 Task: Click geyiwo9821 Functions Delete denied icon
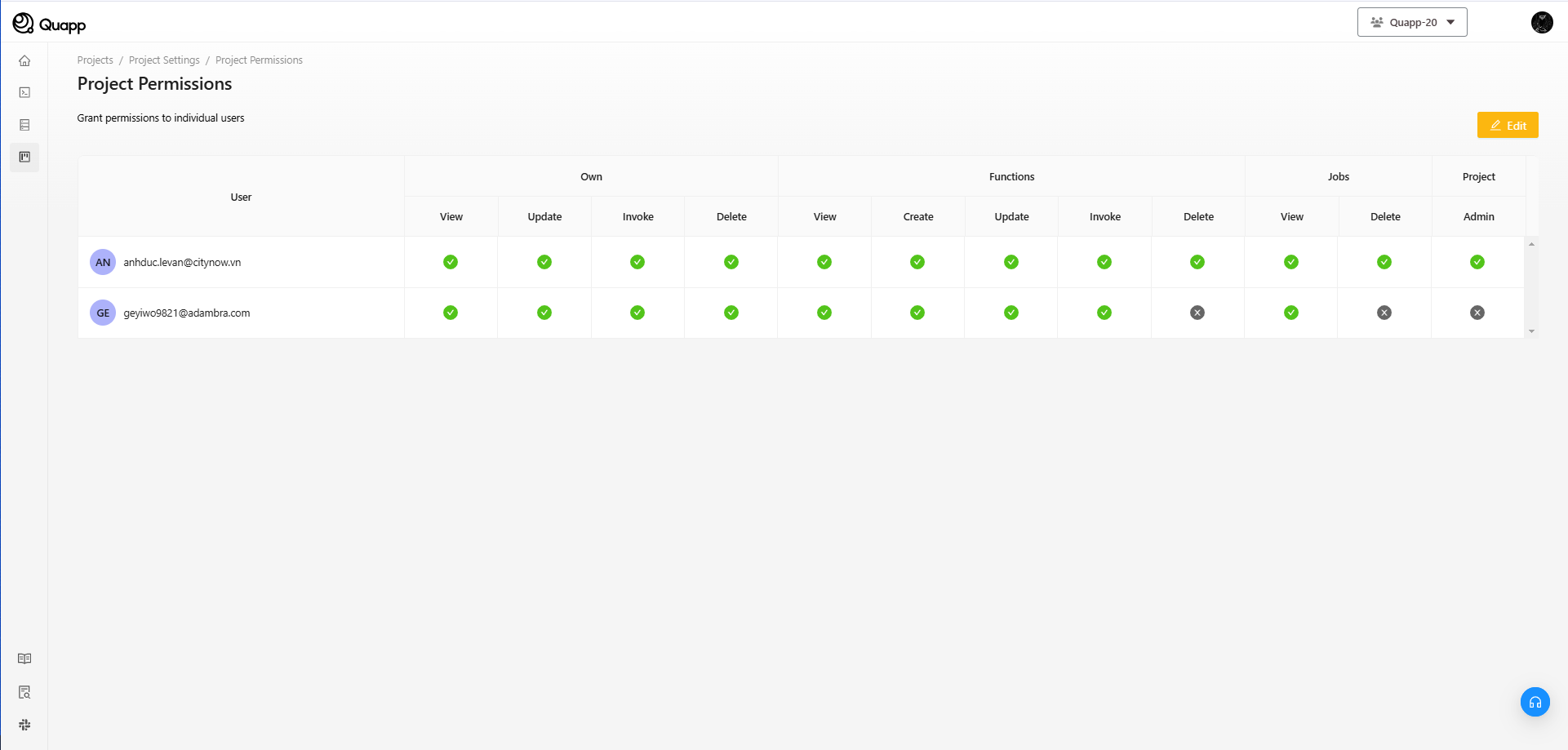1197,313
